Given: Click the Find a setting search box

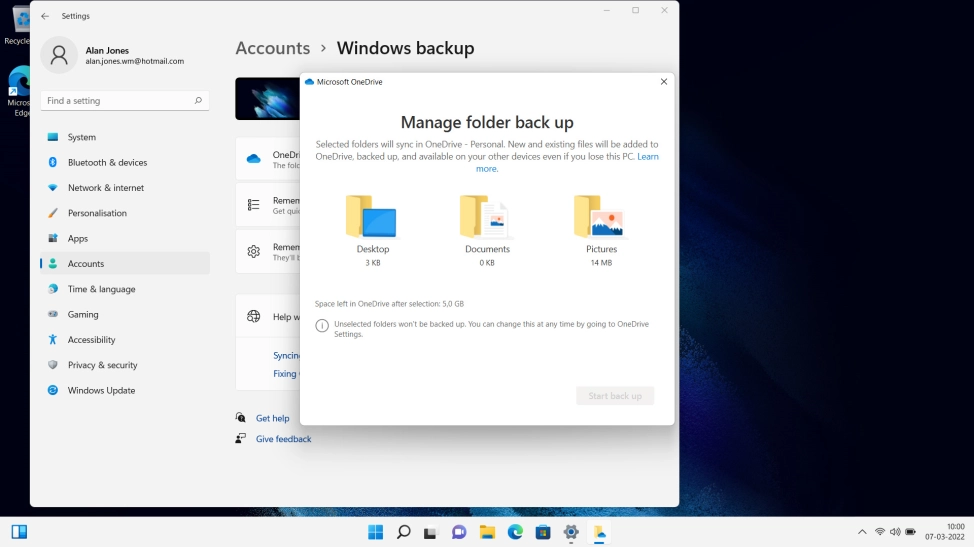Looking at the screenshot, I should coord(125,101).
